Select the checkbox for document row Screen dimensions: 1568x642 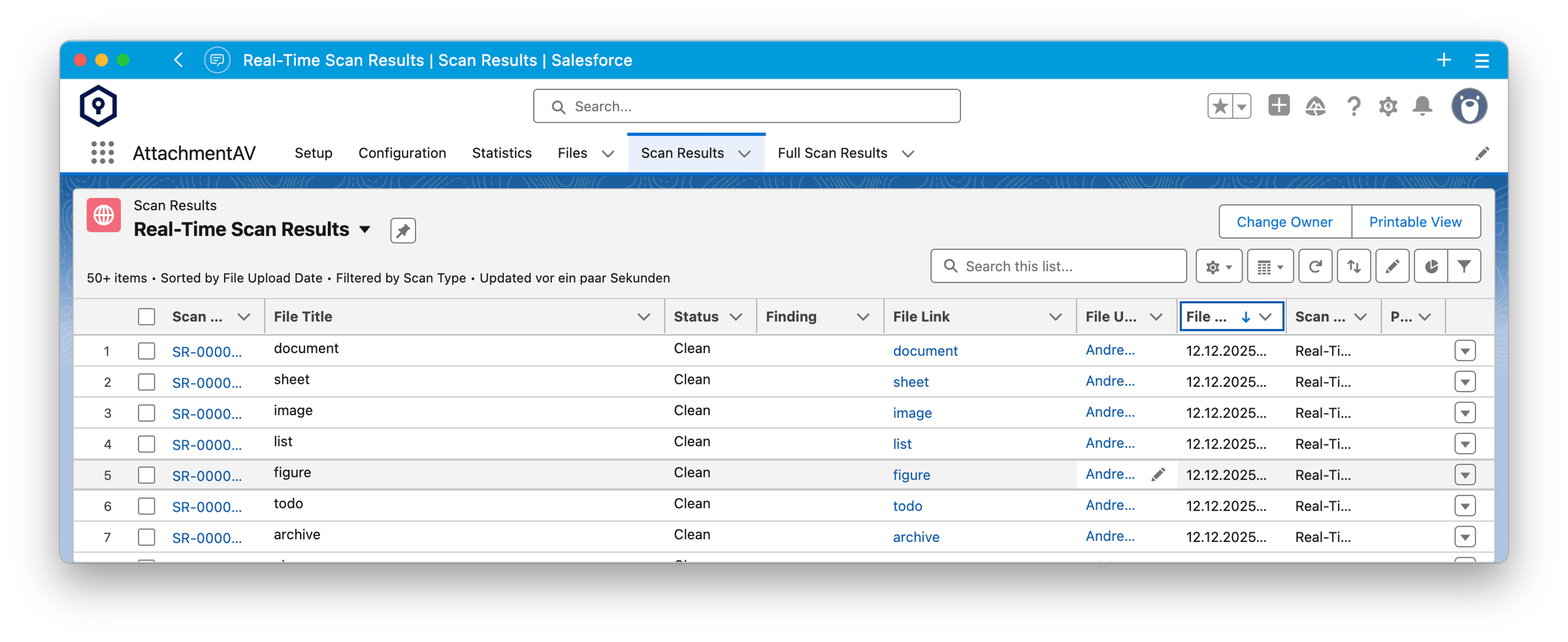coord(146,351)
